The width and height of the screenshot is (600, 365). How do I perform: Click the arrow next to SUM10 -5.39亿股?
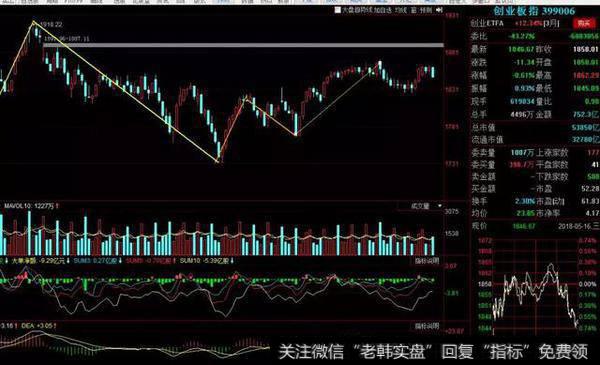point(232,261)
